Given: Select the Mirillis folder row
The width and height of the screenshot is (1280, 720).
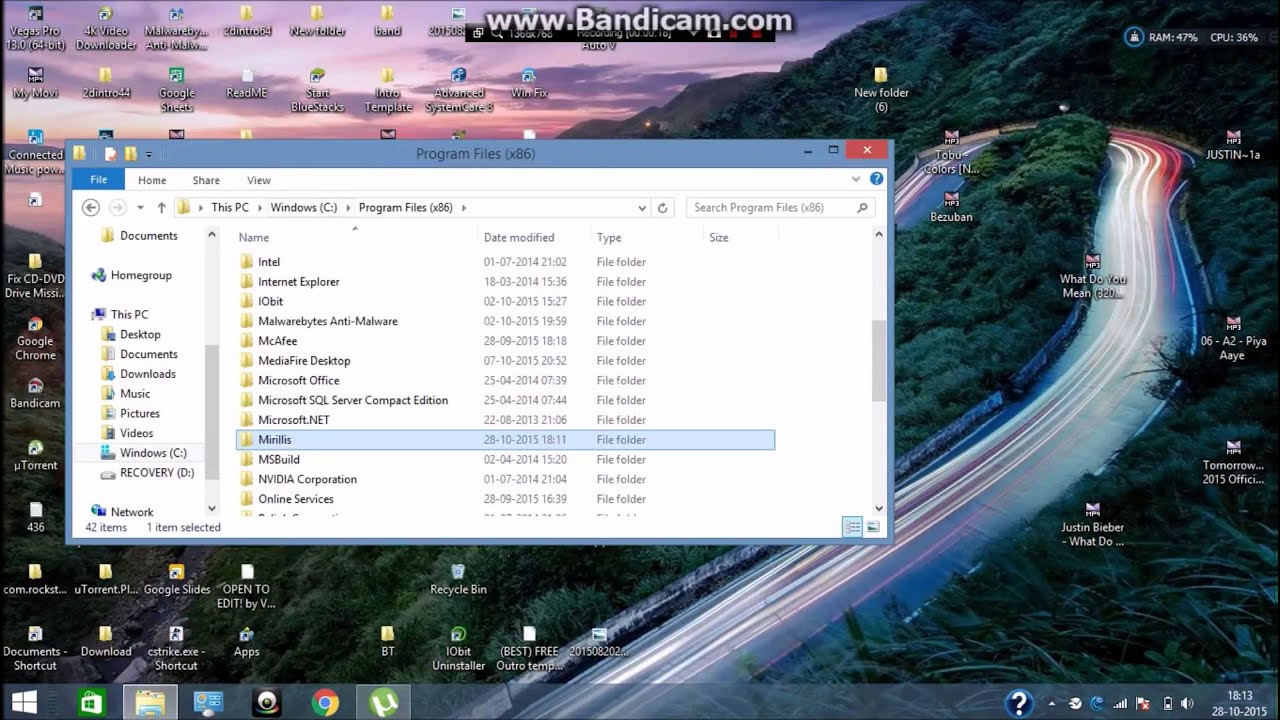Looking at the screenshot, I should coord(505,440).
